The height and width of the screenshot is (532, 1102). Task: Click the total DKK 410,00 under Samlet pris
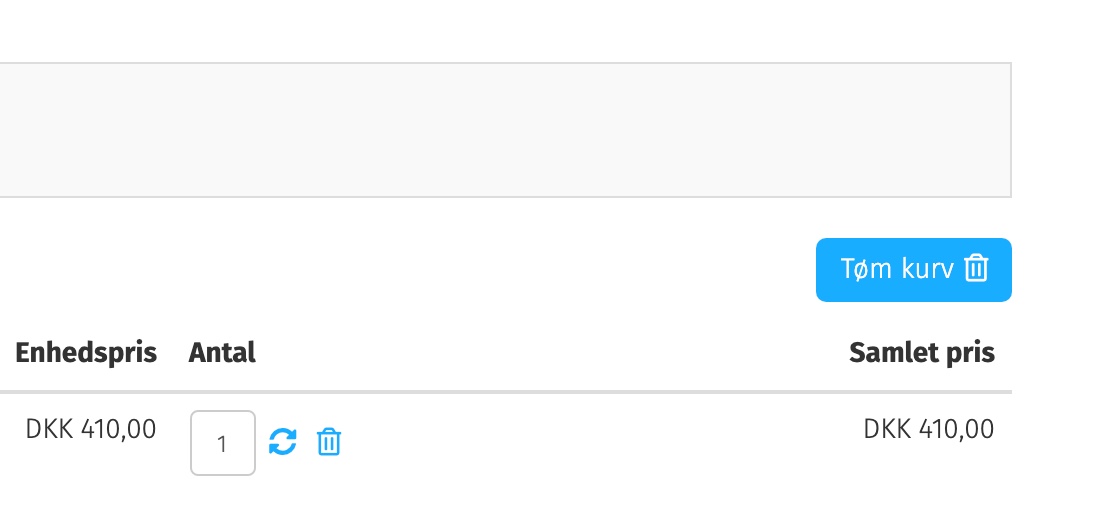pos(929,429)
